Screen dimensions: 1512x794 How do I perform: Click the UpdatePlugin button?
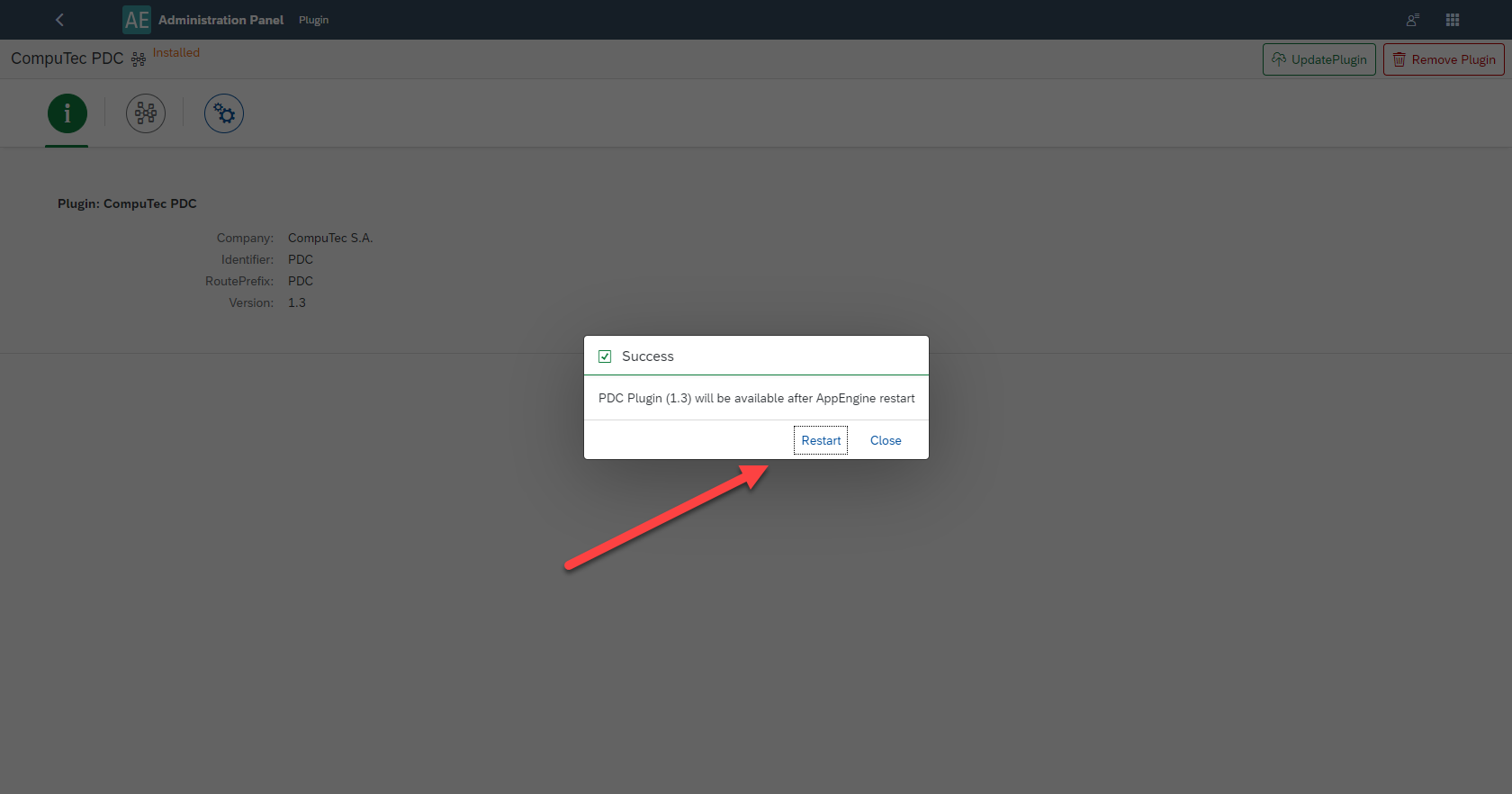[1319, 59]
